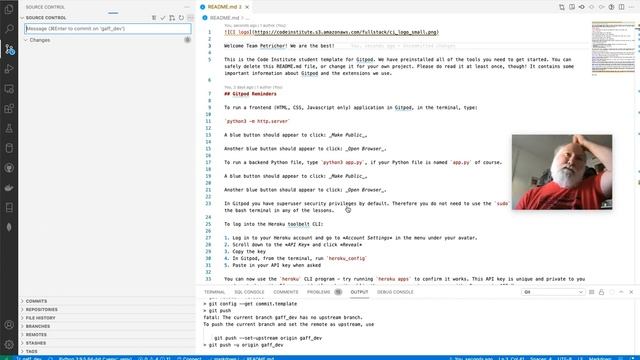The image size is (640, 360).
Task: Click the split editor icon in editor toolbar
Action: point(621,7)
